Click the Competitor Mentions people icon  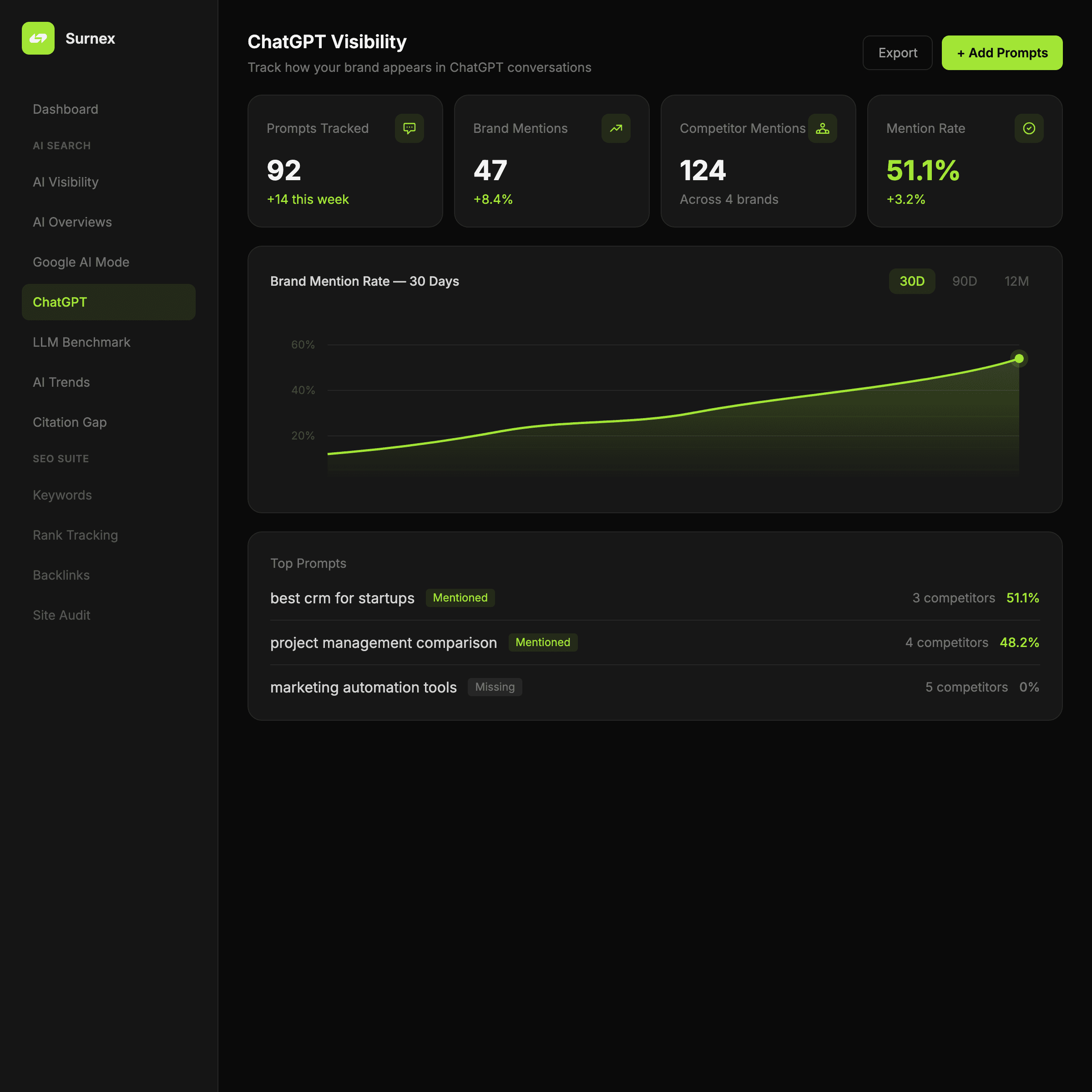point(822,128)
